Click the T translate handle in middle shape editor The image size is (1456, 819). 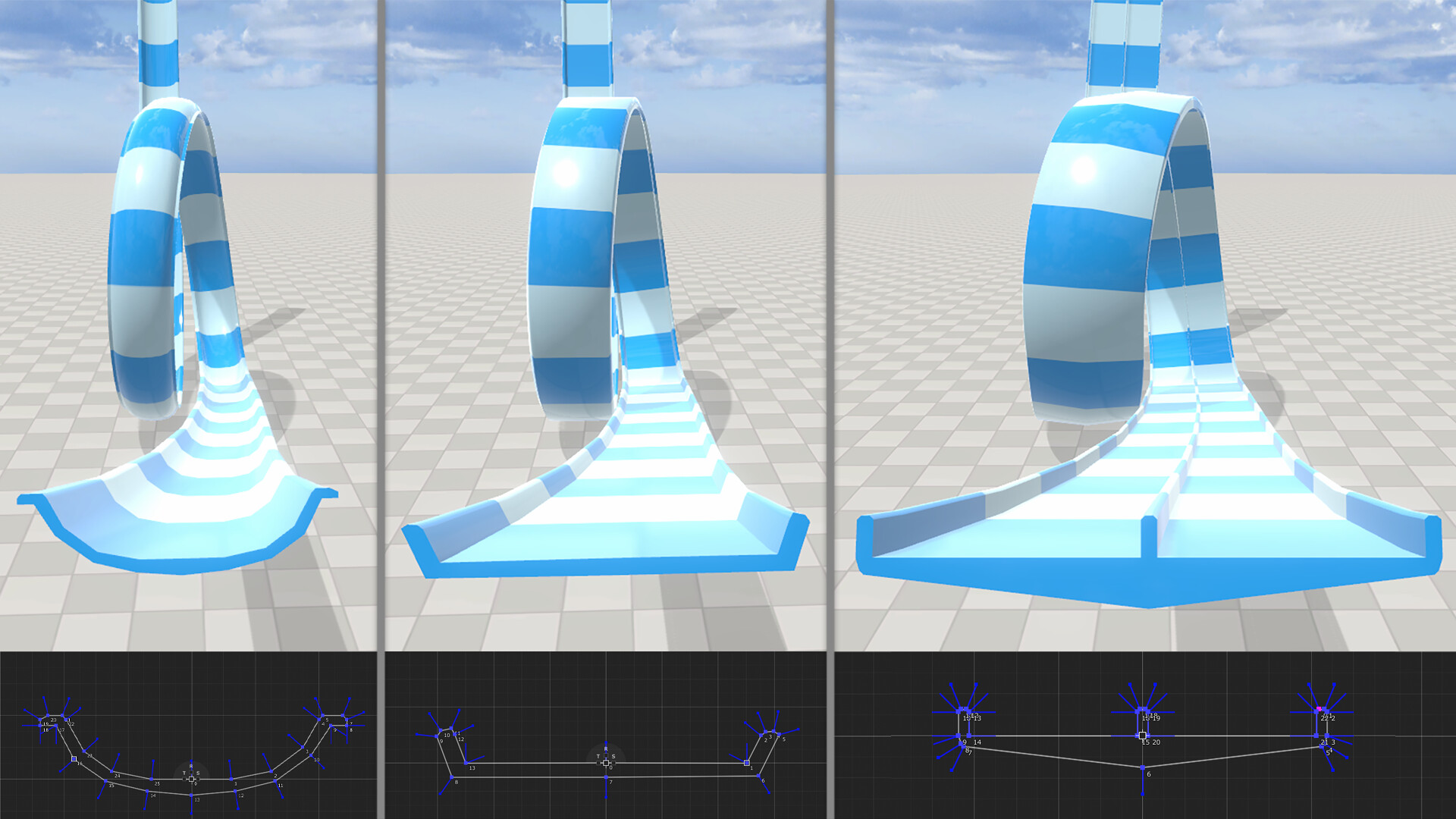(x=598, y=763)
